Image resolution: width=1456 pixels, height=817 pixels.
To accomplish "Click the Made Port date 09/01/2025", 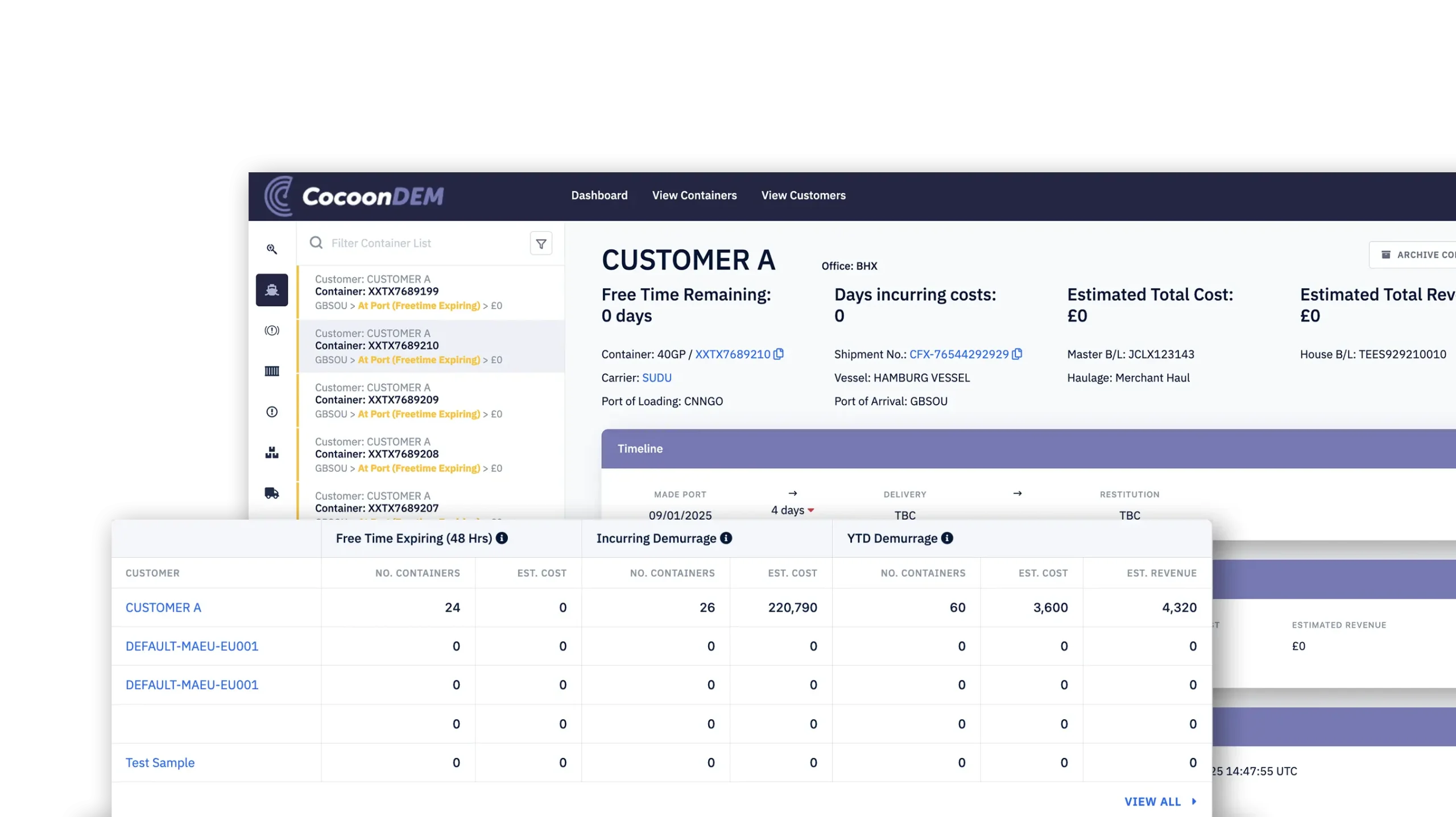I will [x=680, y=515].
